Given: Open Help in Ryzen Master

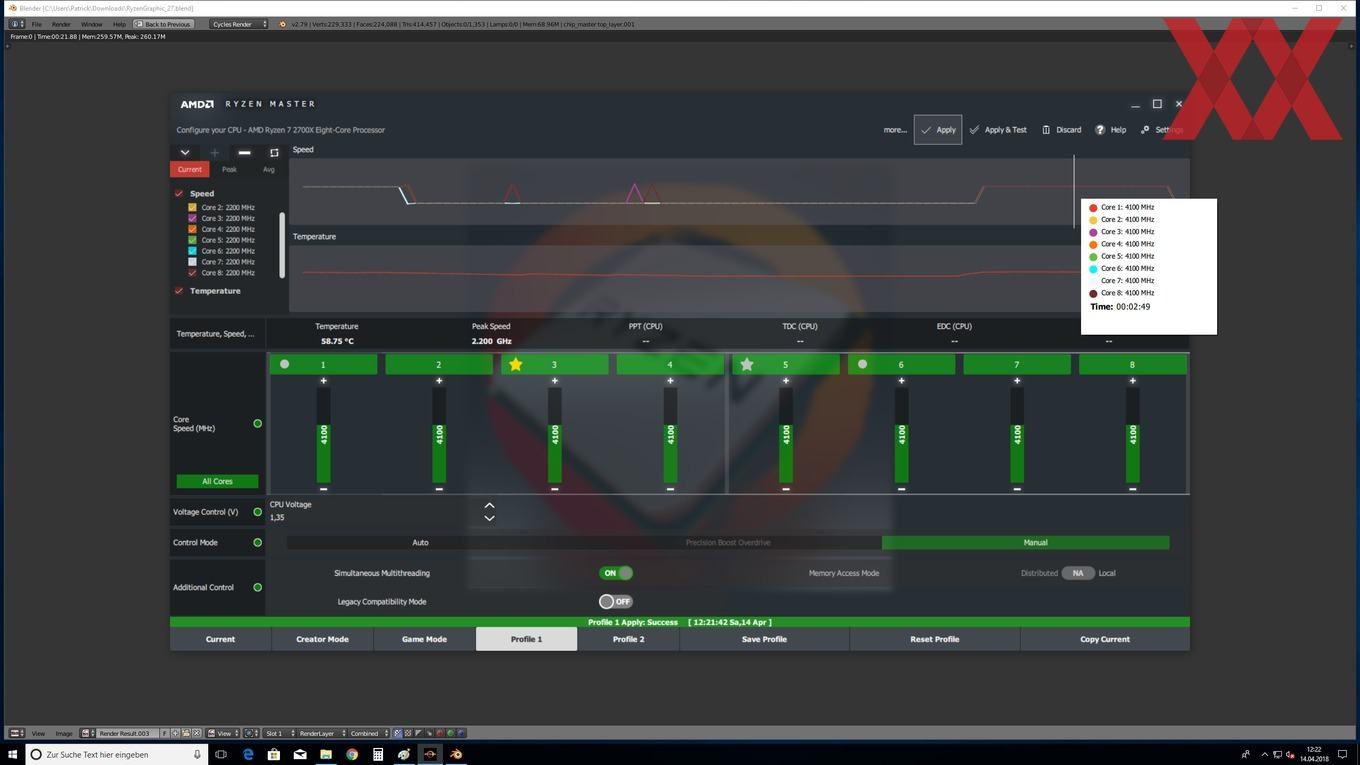Looking at the screenshot, I should (1111, 129).
